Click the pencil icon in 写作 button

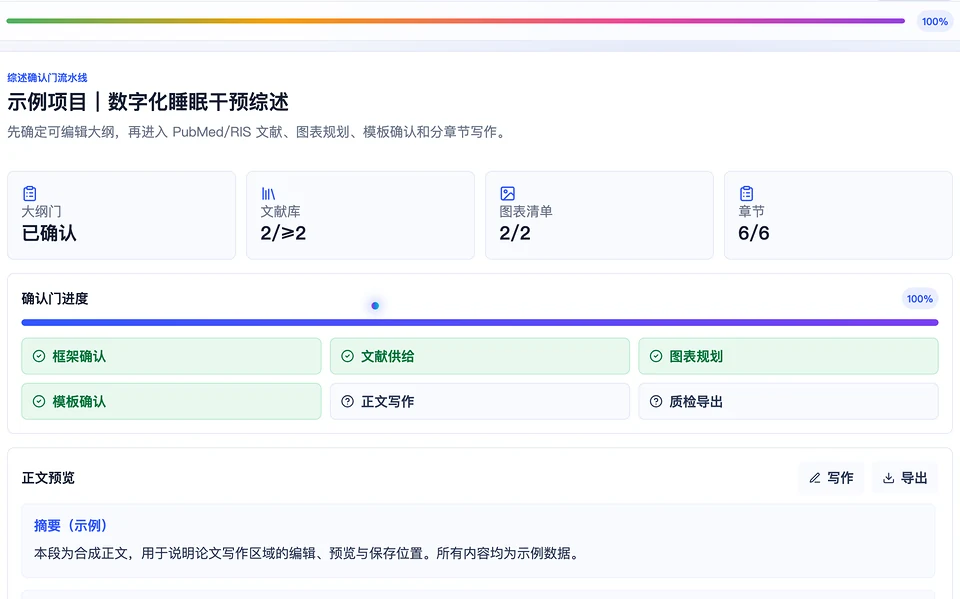click(815, 478)
